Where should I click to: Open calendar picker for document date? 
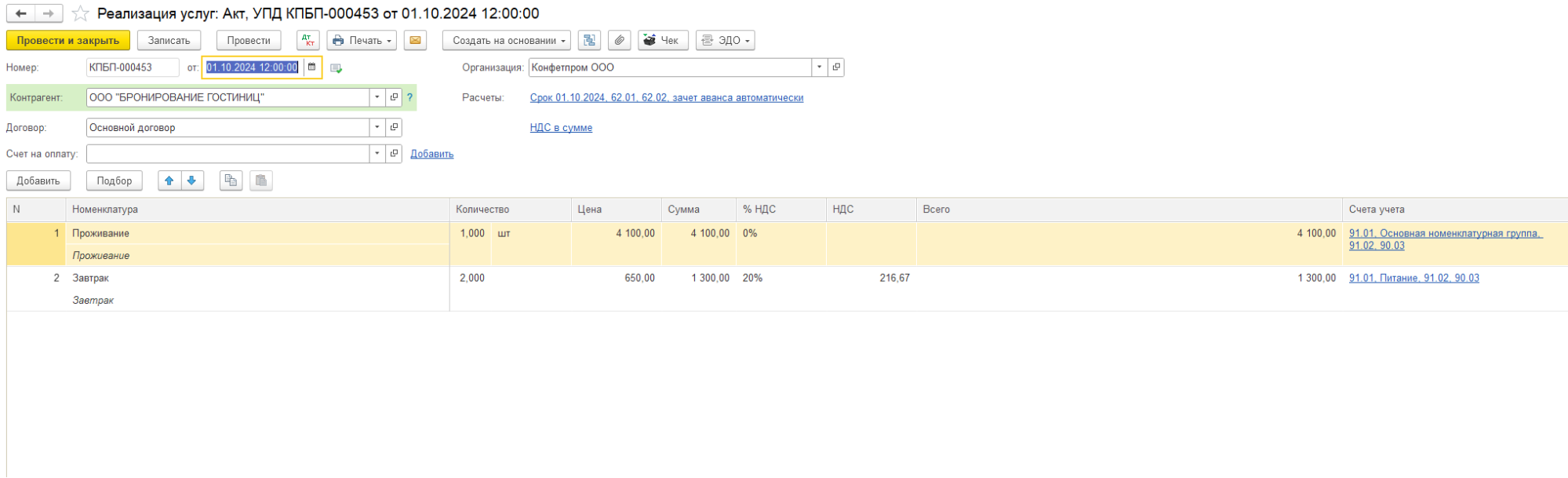click(311, 68)
